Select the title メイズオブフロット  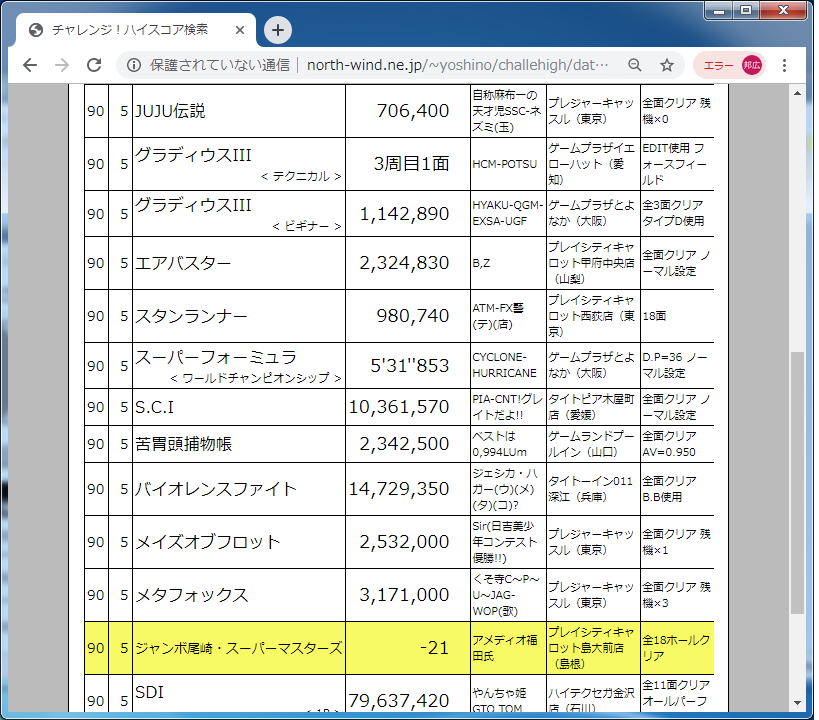point(208,542)
